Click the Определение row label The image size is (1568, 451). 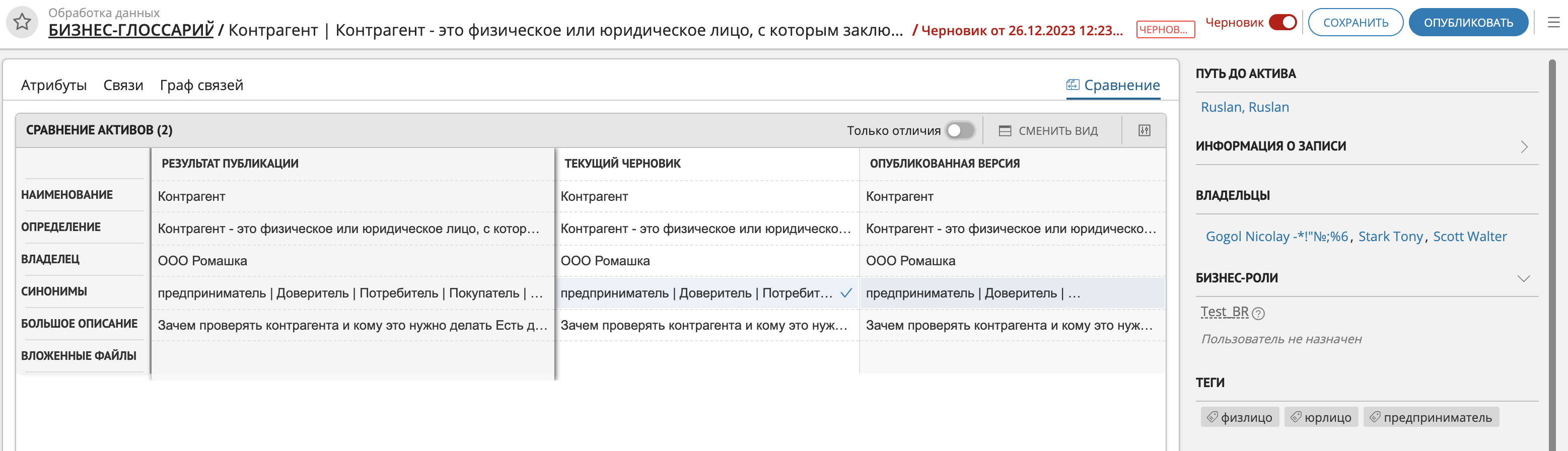pyautogui.click(x=61, y=227)
